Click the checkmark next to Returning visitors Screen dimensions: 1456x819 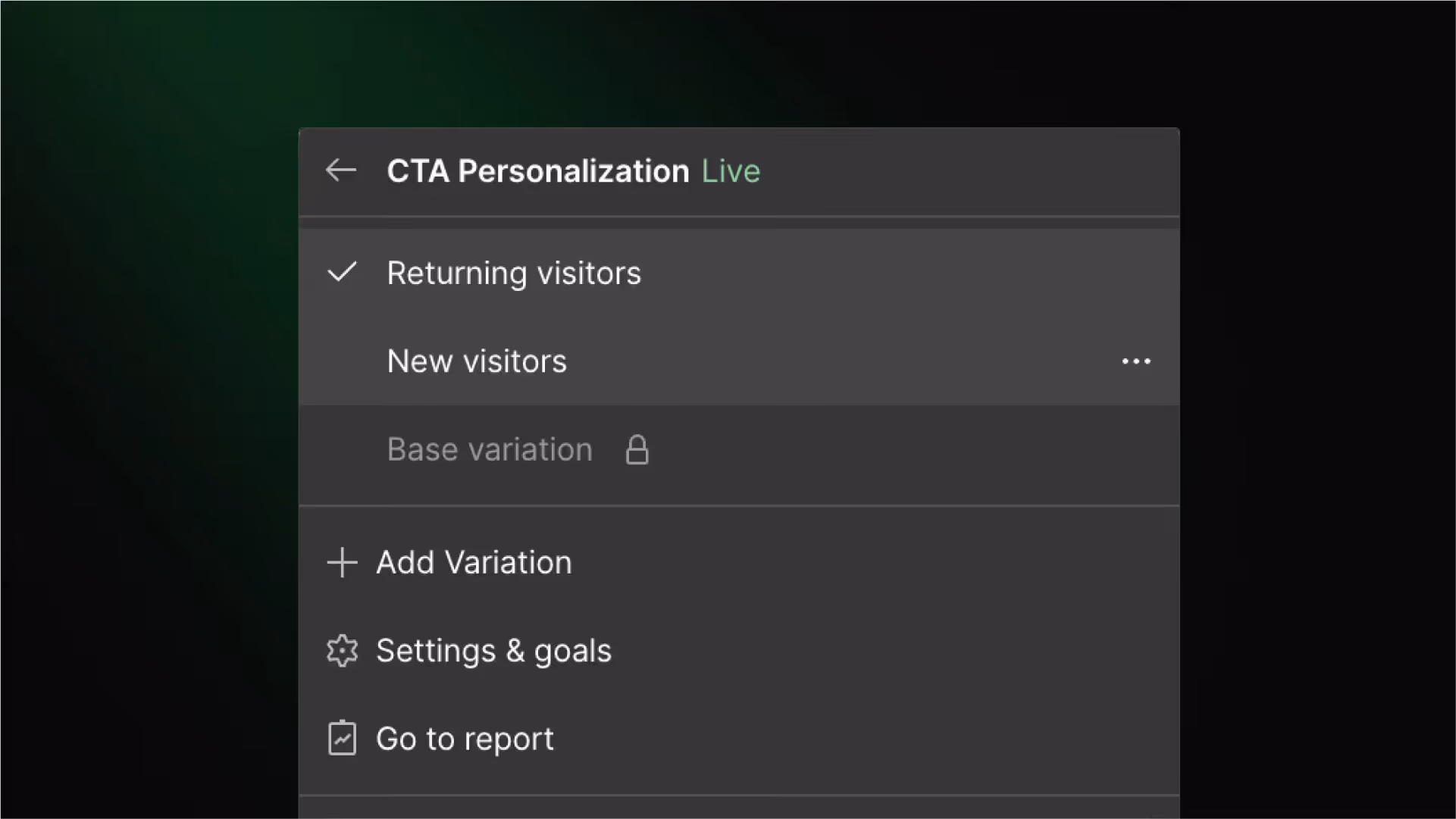tap(342, 273)
